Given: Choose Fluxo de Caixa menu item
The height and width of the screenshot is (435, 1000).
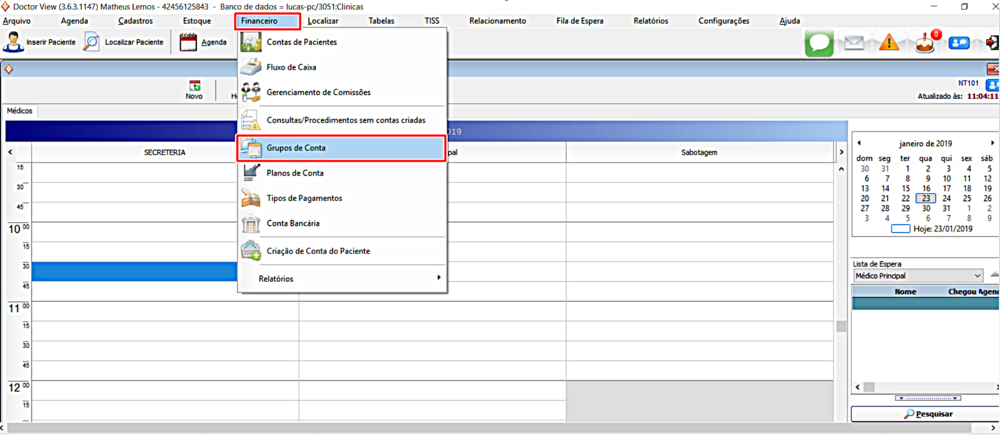Looking at the screenshot, I should pyautogui.click(x=291, y=67).
